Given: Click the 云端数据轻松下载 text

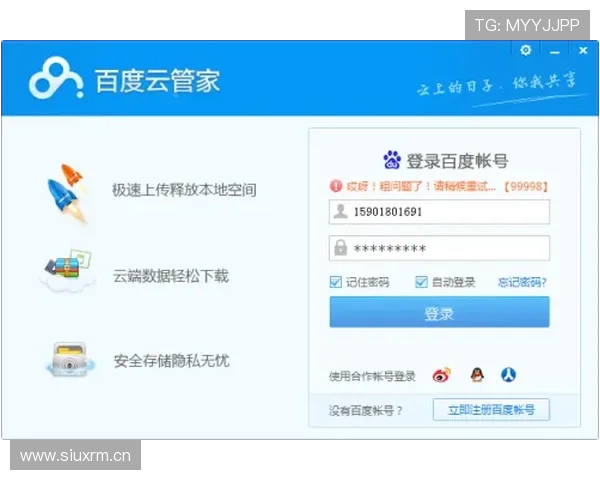Looking at the screenshot, I should tap(170, 276).
